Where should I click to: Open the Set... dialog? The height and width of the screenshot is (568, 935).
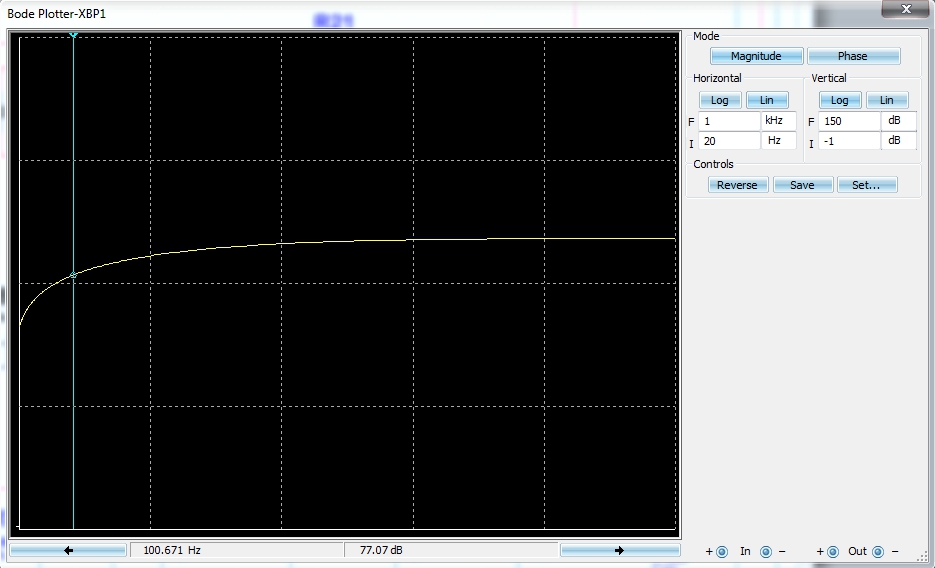coord(866,185)
